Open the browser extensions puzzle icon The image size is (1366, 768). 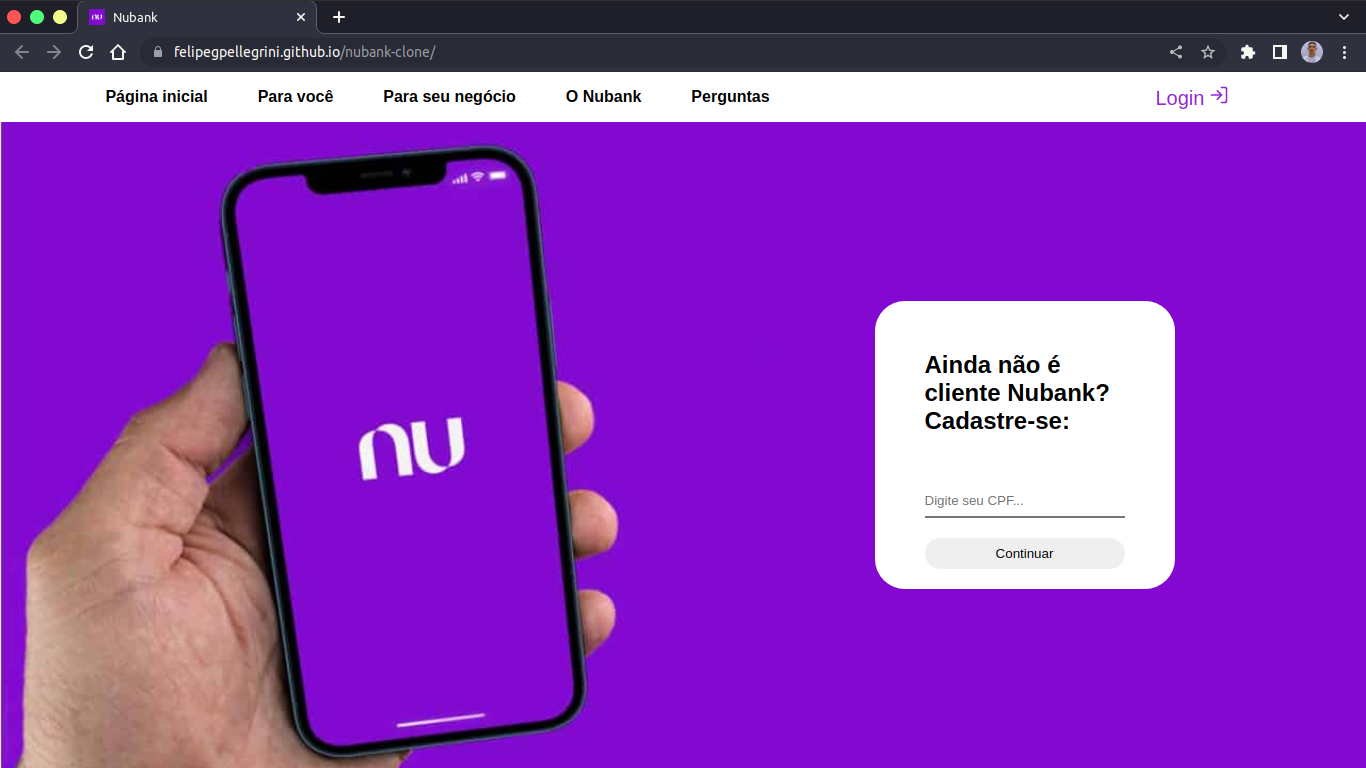[x=1247, y=52]
